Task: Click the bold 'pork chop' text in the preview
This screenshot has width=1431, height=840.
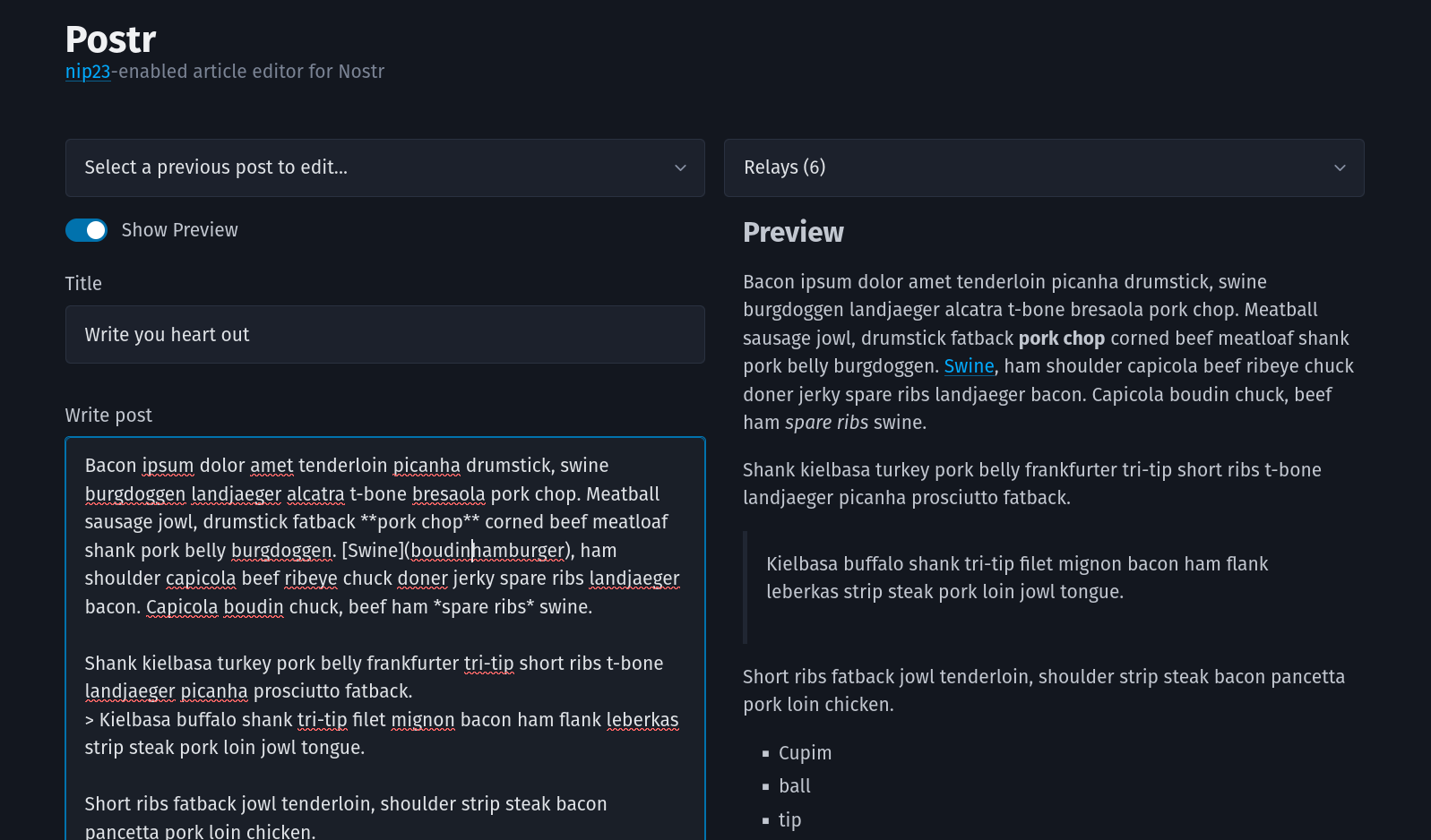Action: [1061, 339]
